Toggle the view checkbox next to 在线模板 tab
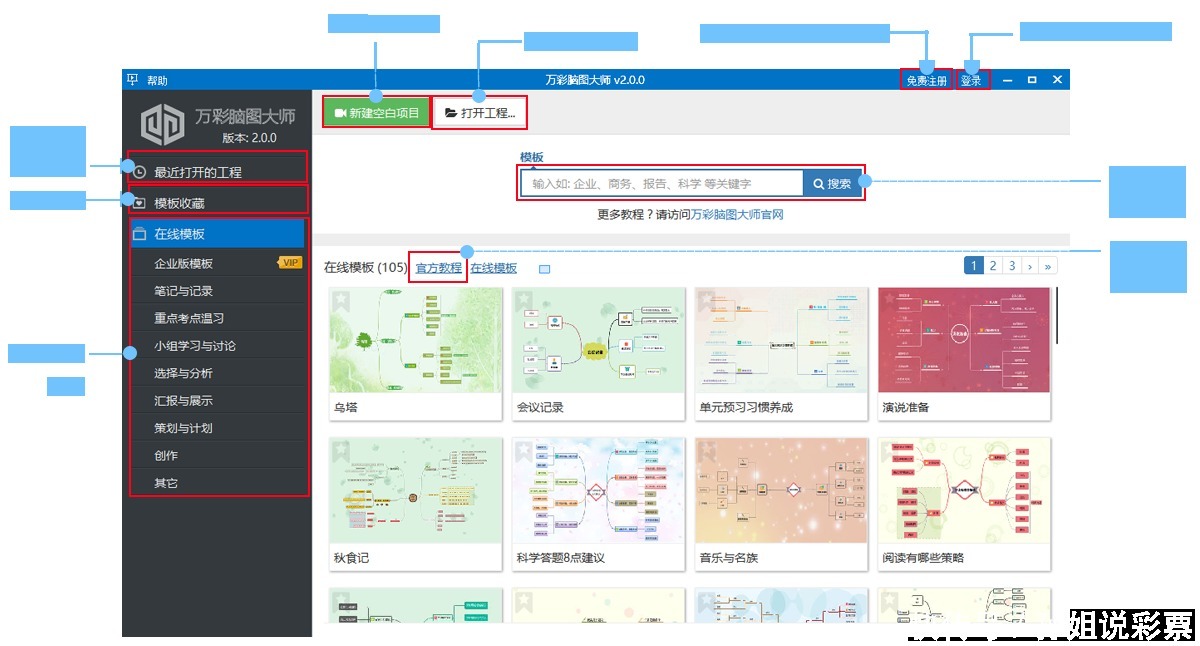The width and height of the screenshot is (1200, 646). (544, 268)
